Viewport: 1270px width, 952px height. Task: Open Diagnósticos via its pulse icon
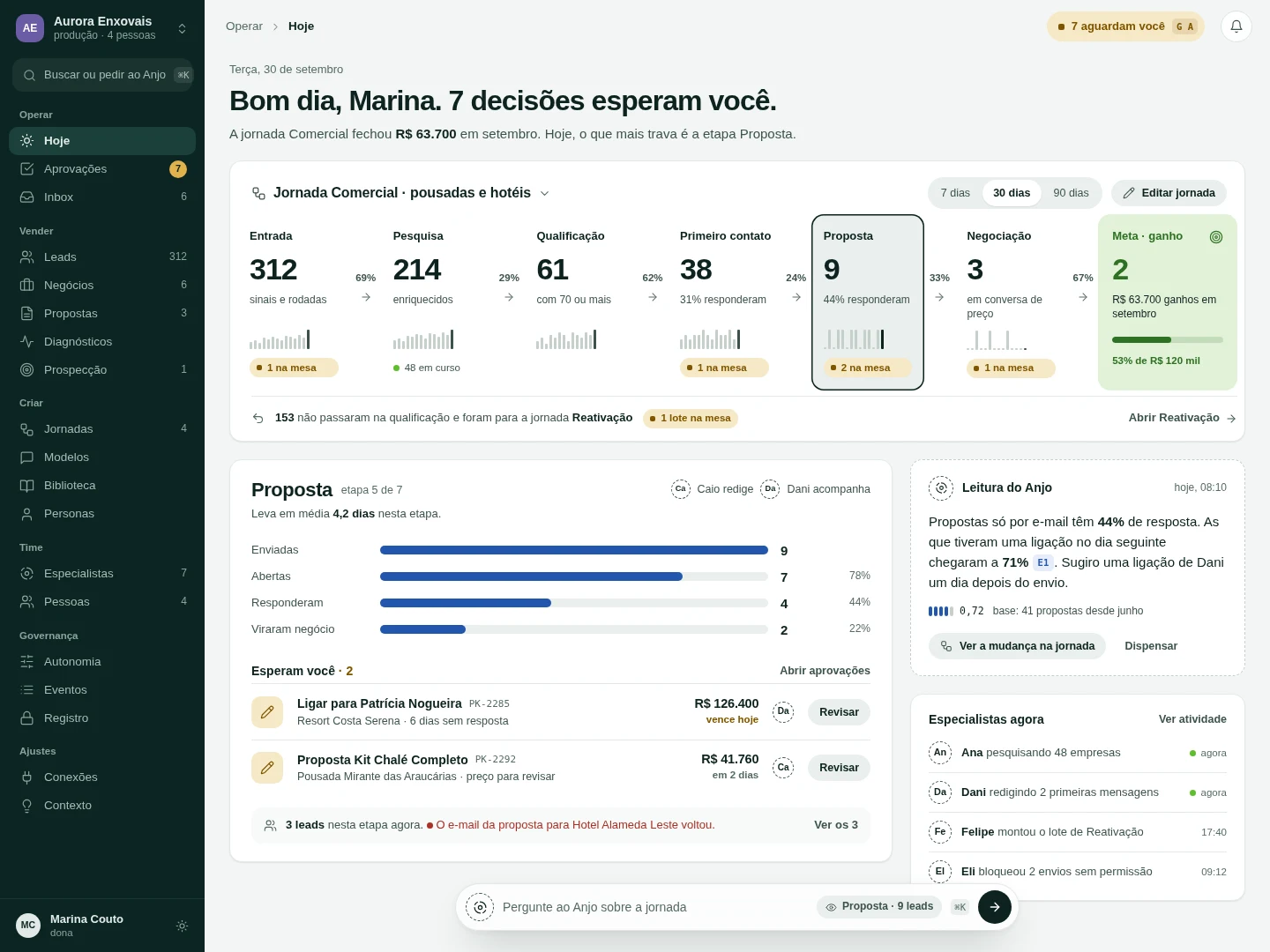click(27, 342)
